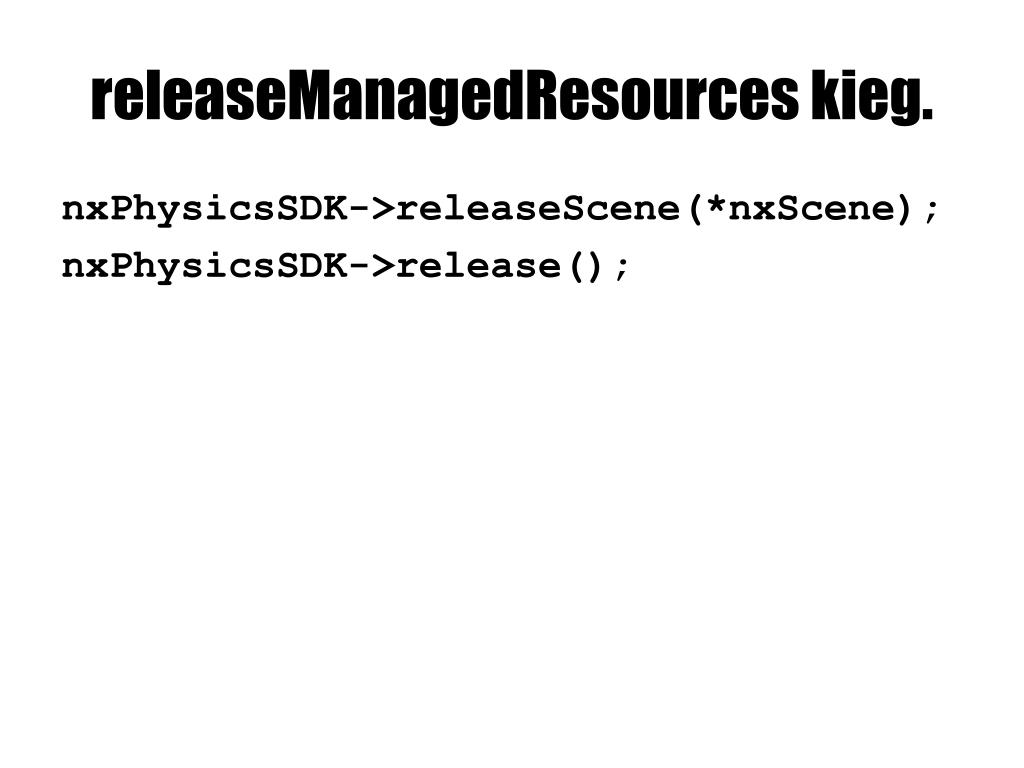
Task: Click the arrow operator before release()
Action: tap(373, 266)
